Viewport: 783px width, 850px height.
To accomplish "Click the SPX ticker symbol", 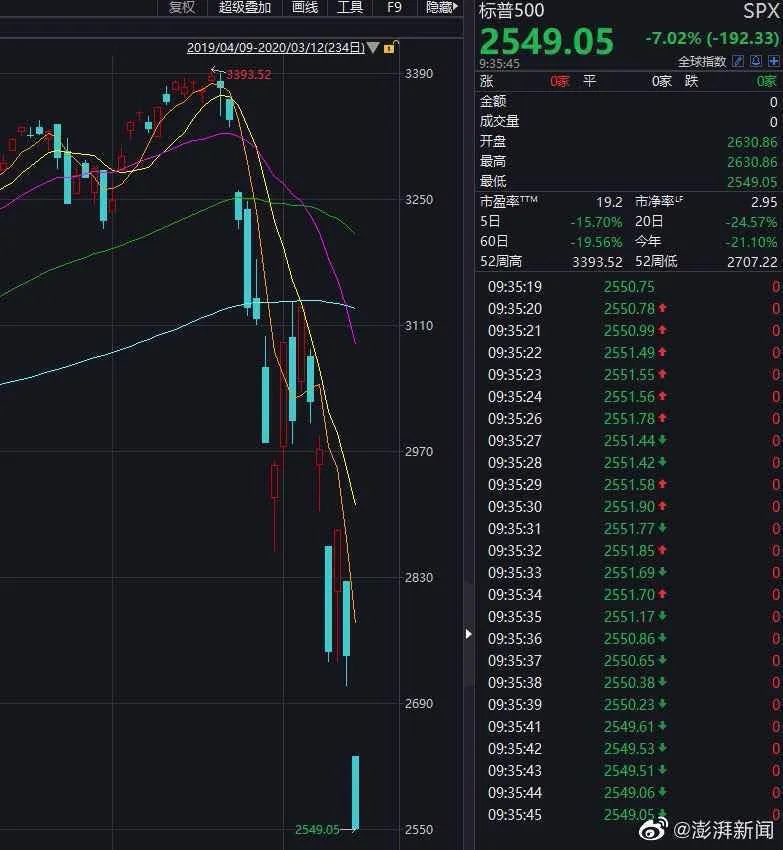I will point(761,11).
